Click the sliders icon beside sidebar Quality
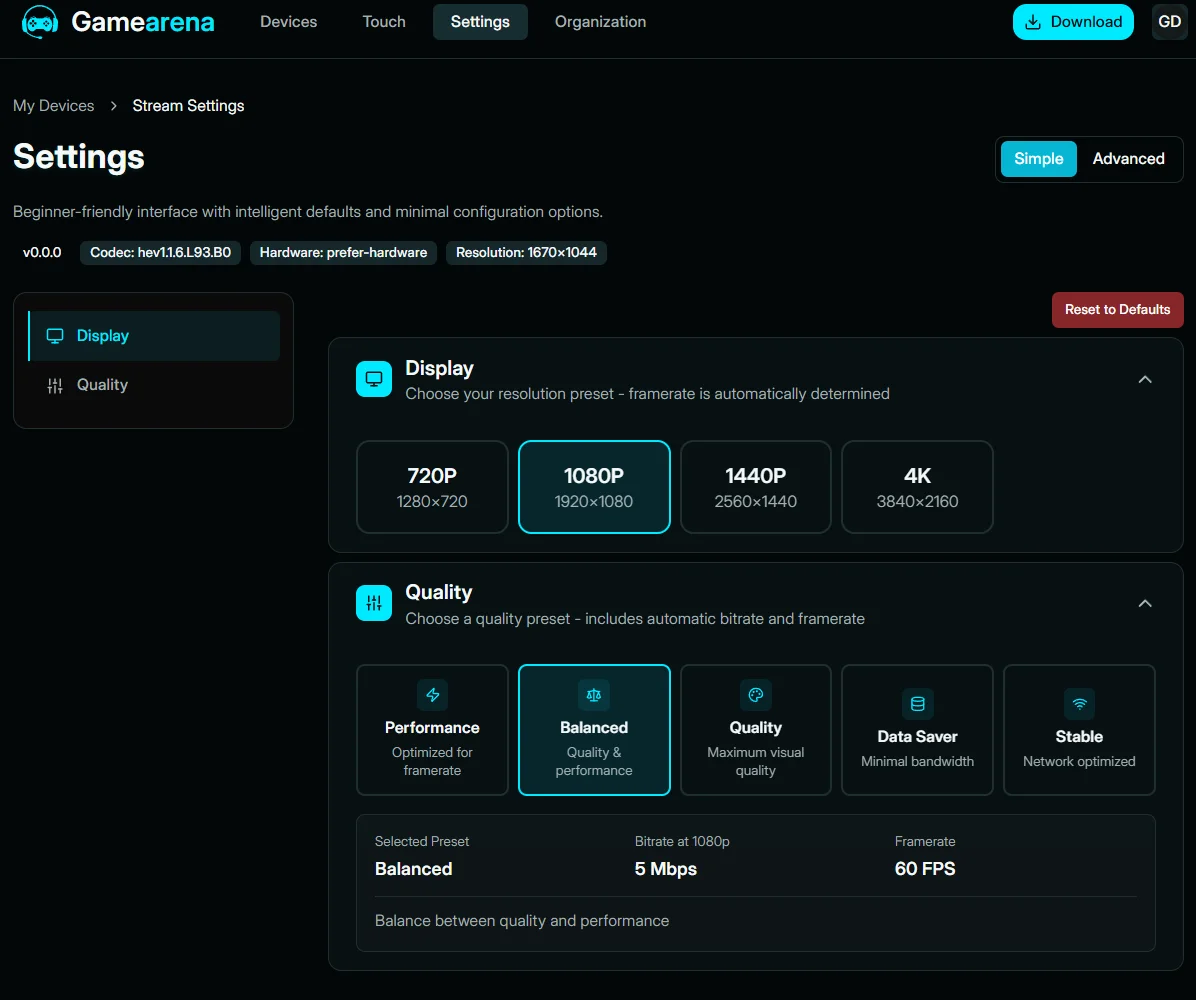The width and height of the screenshot is (1196, 1000). pyautogui.click(x=55, y=385)
